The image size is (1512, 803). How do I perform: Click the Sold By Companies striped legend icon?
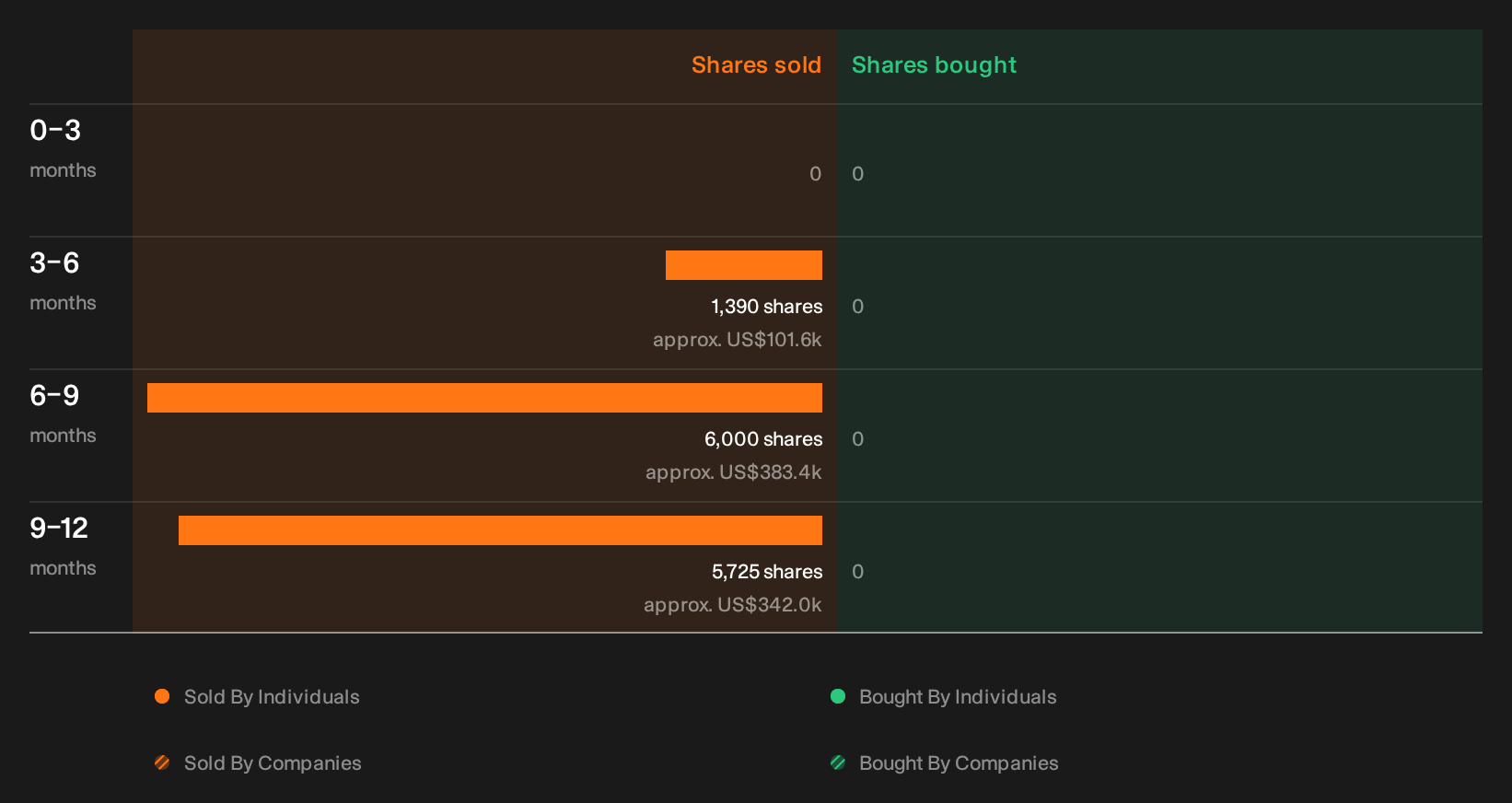(162, 762)
